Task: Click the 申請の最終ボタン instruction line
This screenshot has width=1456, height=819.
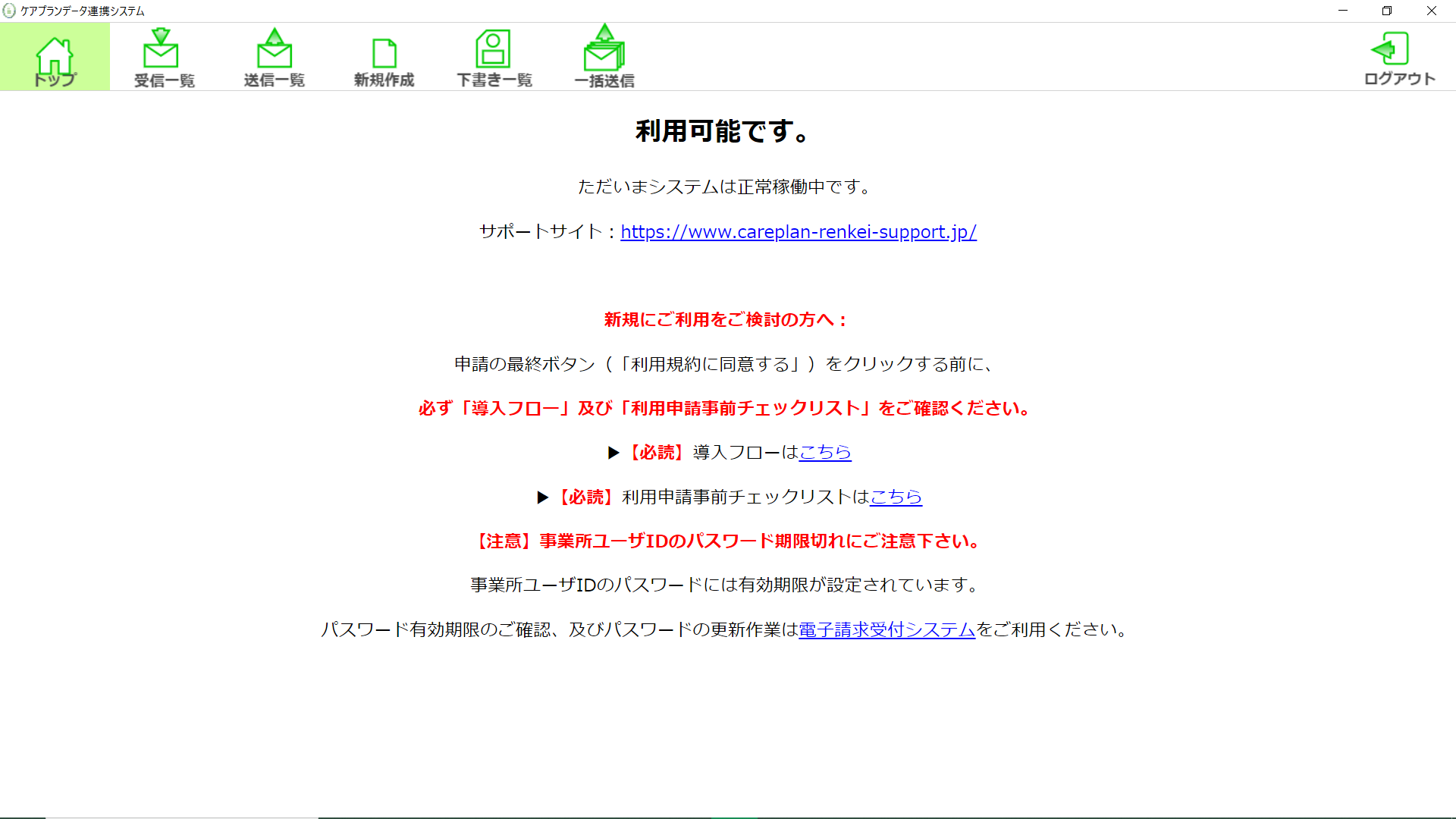Action: 724,365
